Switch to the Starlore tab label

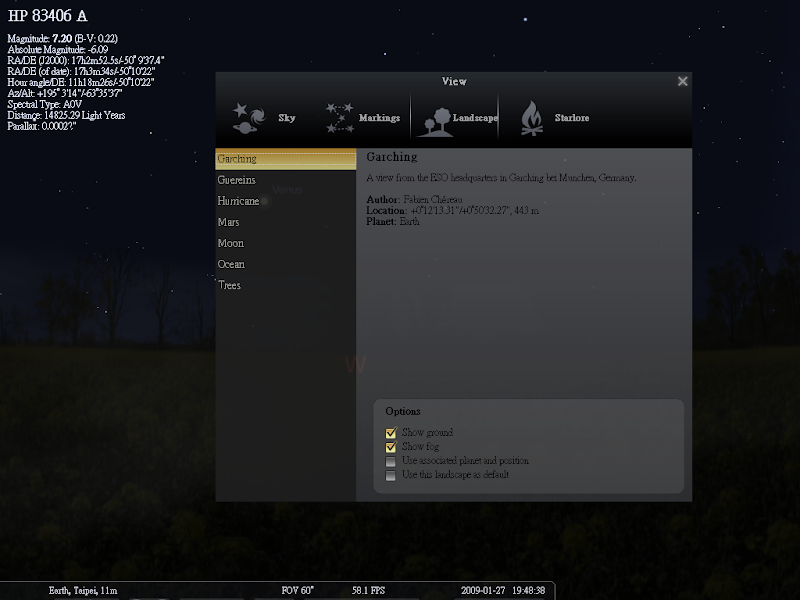pyautogui.click(x=572, y=118)
